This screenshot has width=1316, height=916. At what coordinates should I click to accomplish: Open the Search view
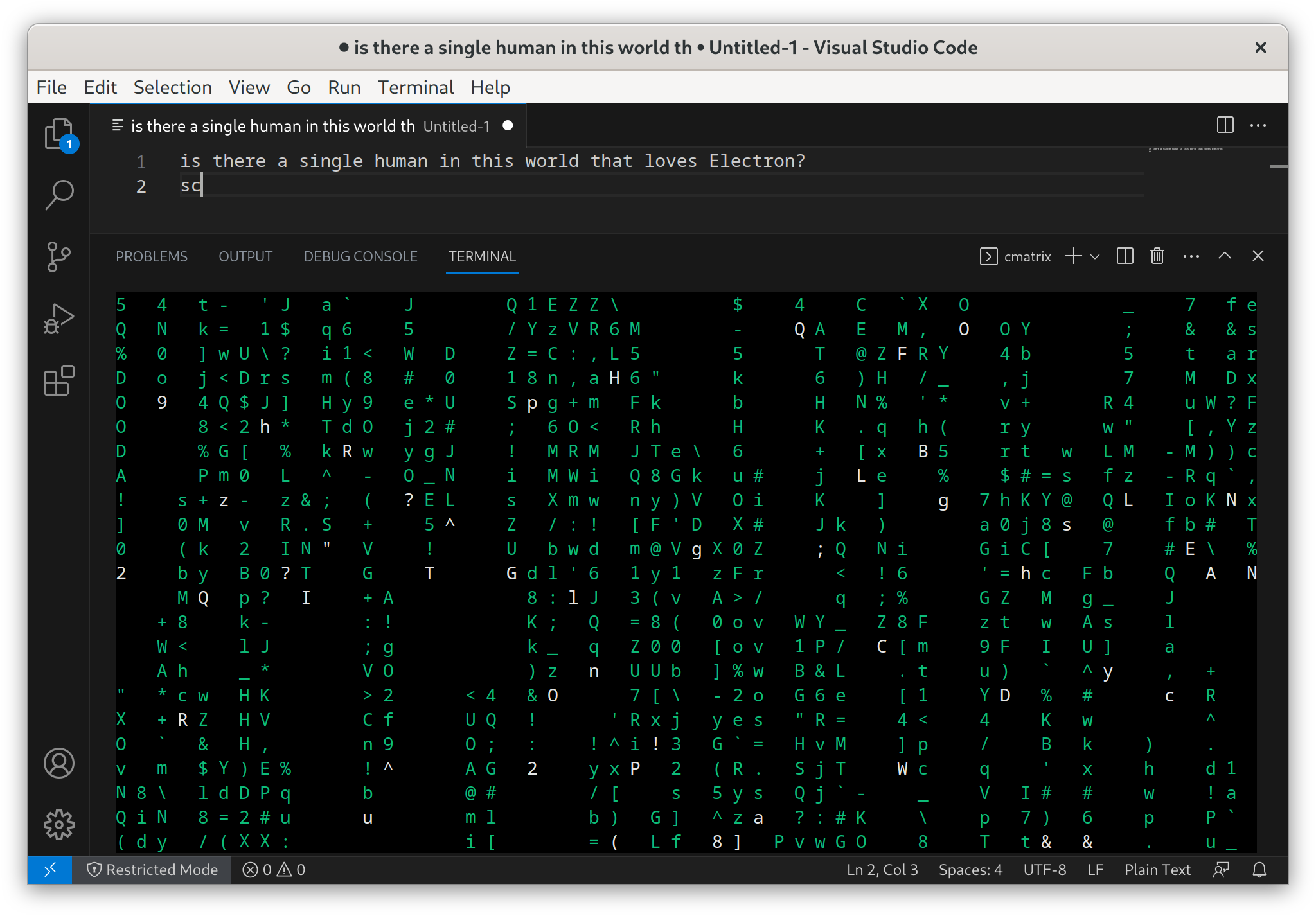58,195
